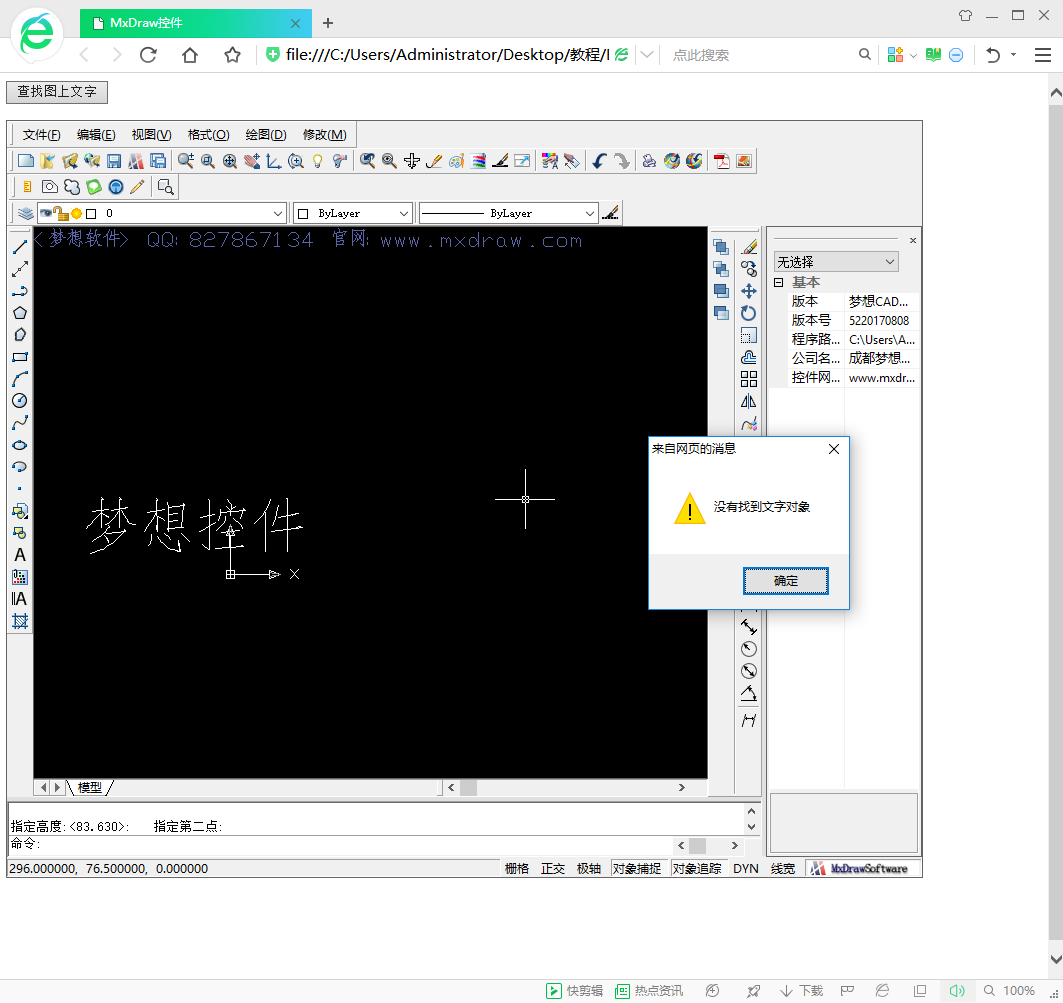Select the Line draw tool
Viewport: 1063px width, 1003px height.
[20, 248]
